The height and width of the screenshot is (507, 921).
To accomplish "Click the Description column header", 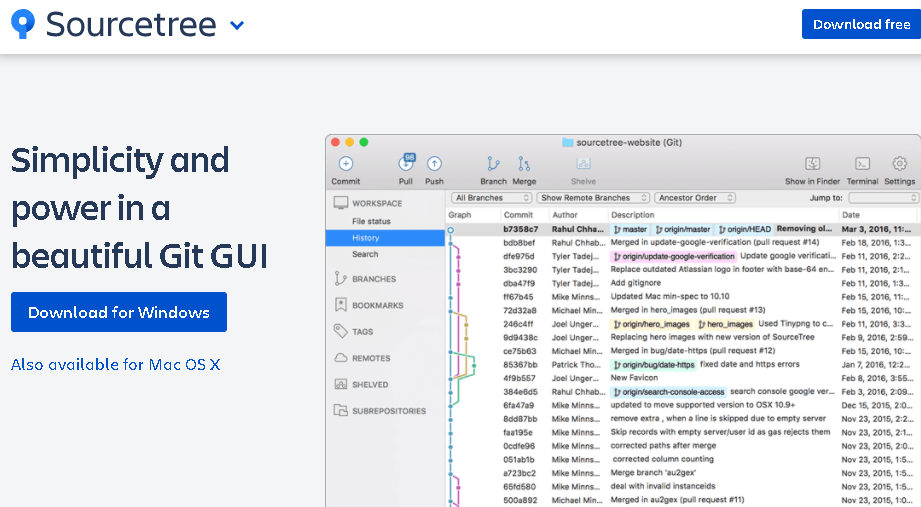I will click(x=632, y=215).
